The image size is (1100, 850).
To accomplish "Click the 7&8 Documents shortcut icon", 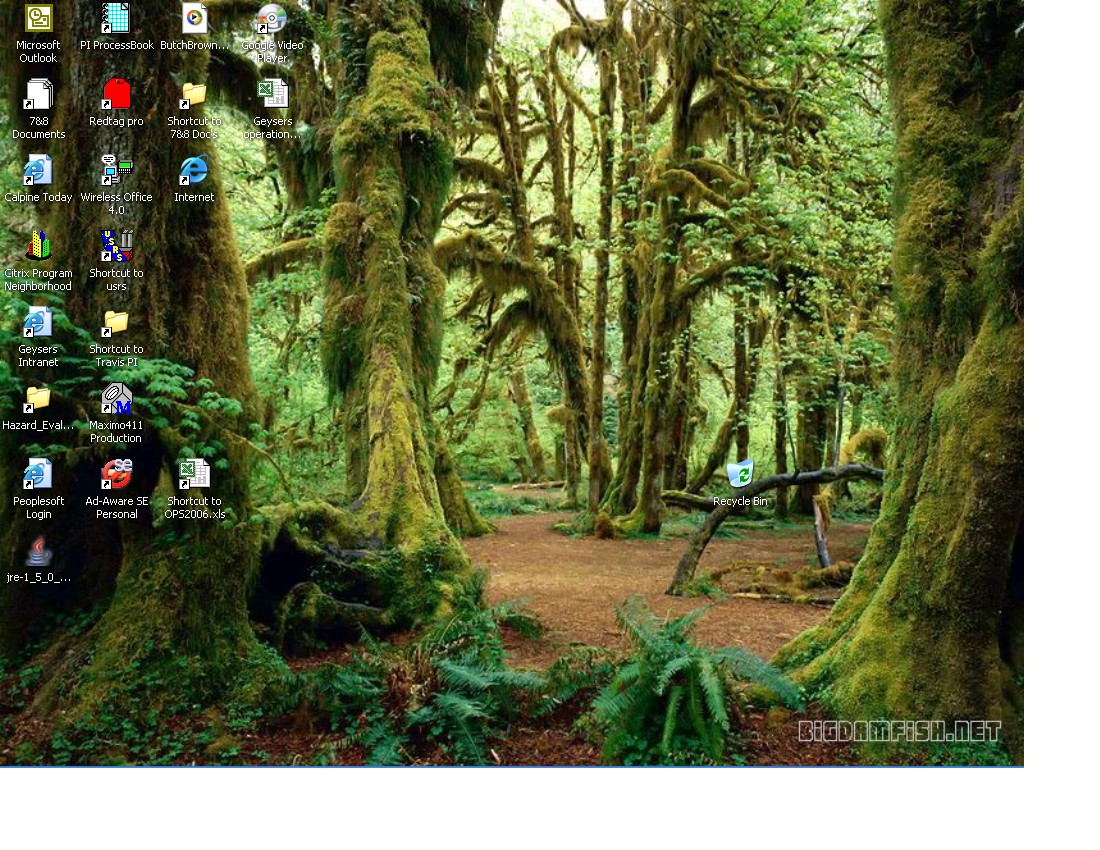I will 38,95.
